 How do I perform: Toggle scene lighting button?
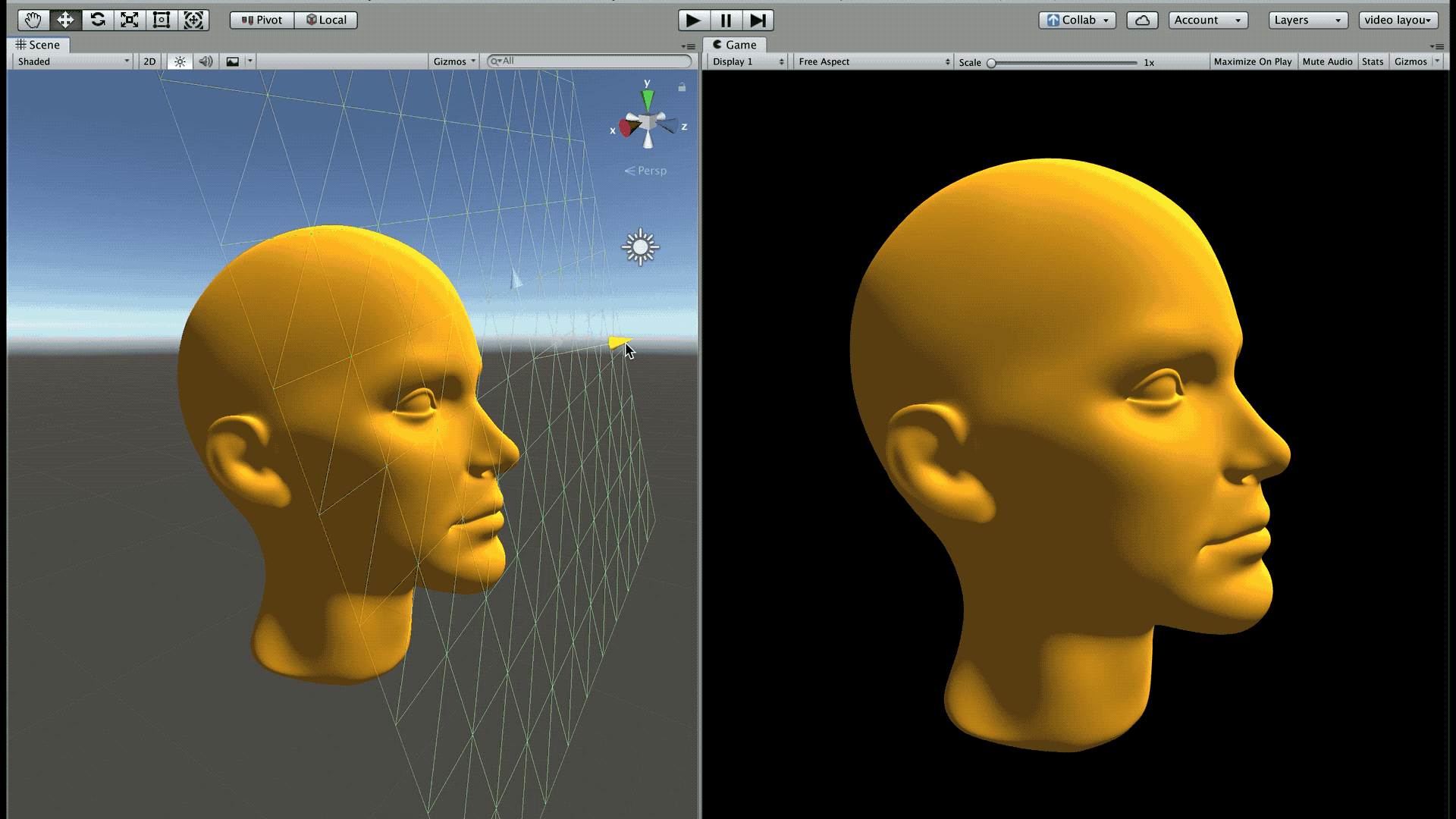pos(180,61)
